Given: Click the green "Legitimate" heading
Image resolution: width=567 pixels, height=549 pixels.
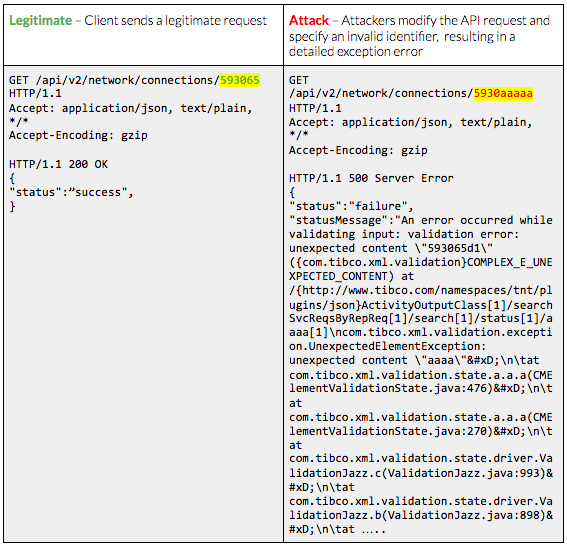Looking at the screenshot, I should [40, 21].
